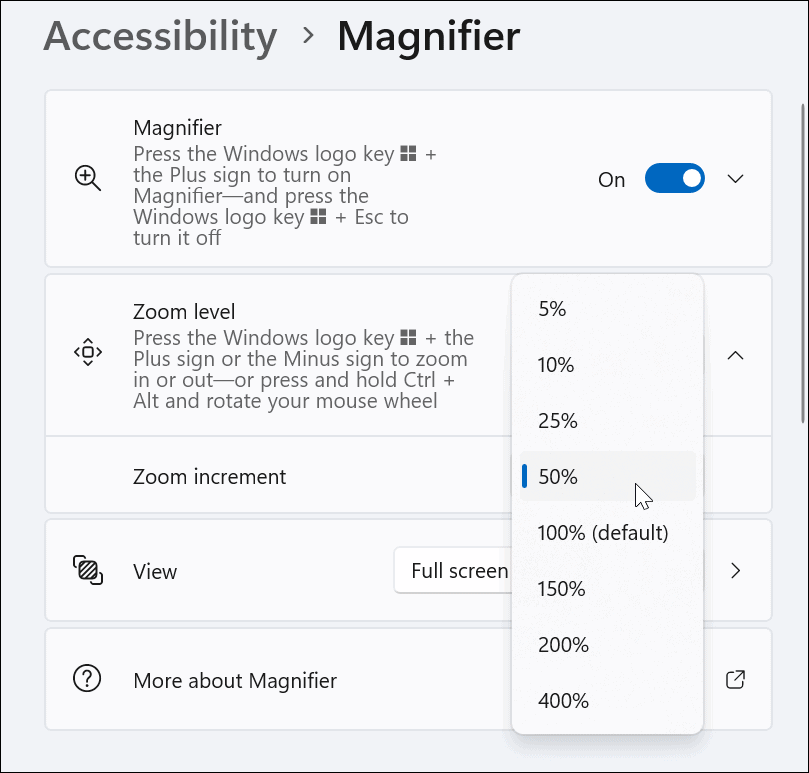This screenshot has height=773, width=809.
Task: Open Magnifier help via external link icon
Action: click(x=735, y=679)
